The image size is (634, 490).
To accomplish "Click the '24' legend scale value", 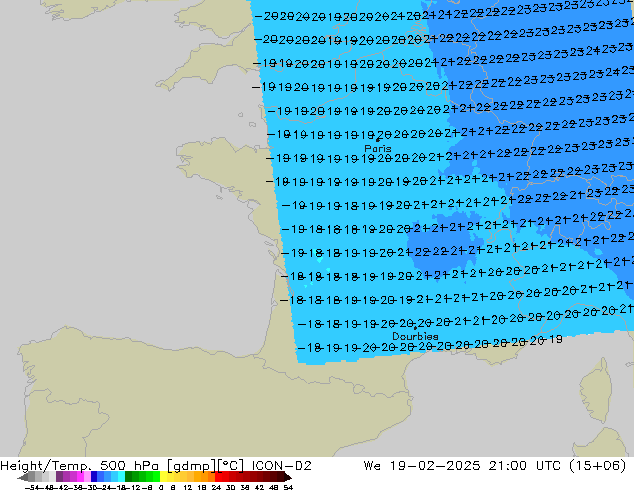I will [x=216, y=487].
